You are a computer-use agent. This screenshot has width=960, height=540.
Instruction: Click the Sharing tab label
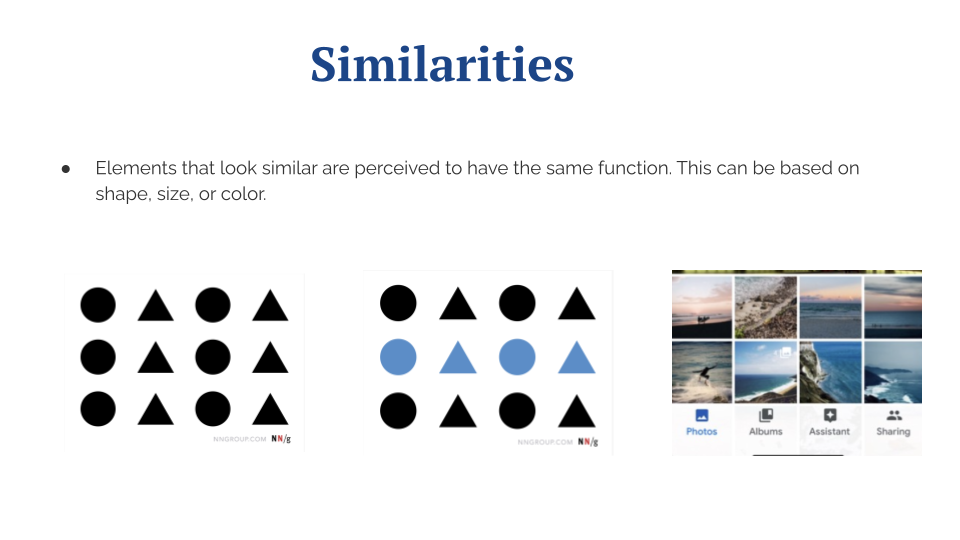893,432
